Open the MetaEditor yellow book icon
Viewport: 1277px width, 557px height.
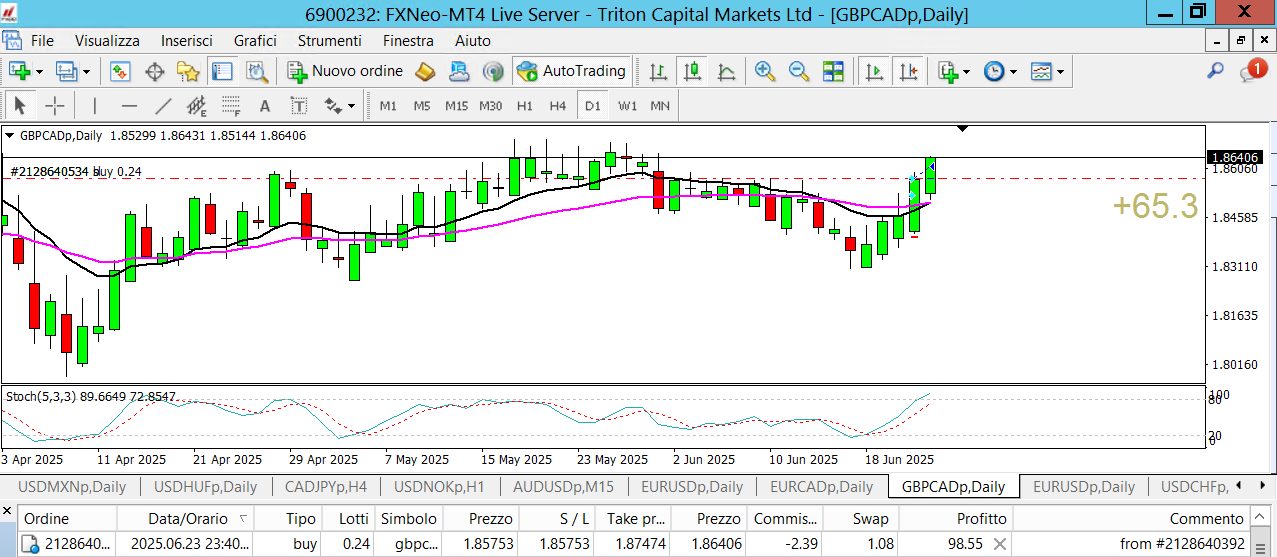tap(425, 71)
